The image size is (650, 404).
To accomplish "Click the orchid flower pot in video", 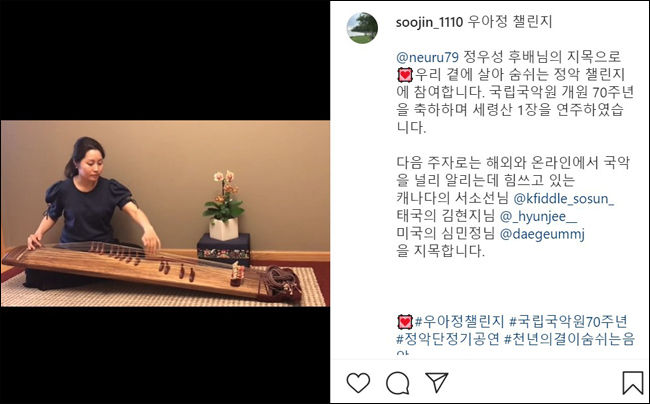I will point(224,206).
